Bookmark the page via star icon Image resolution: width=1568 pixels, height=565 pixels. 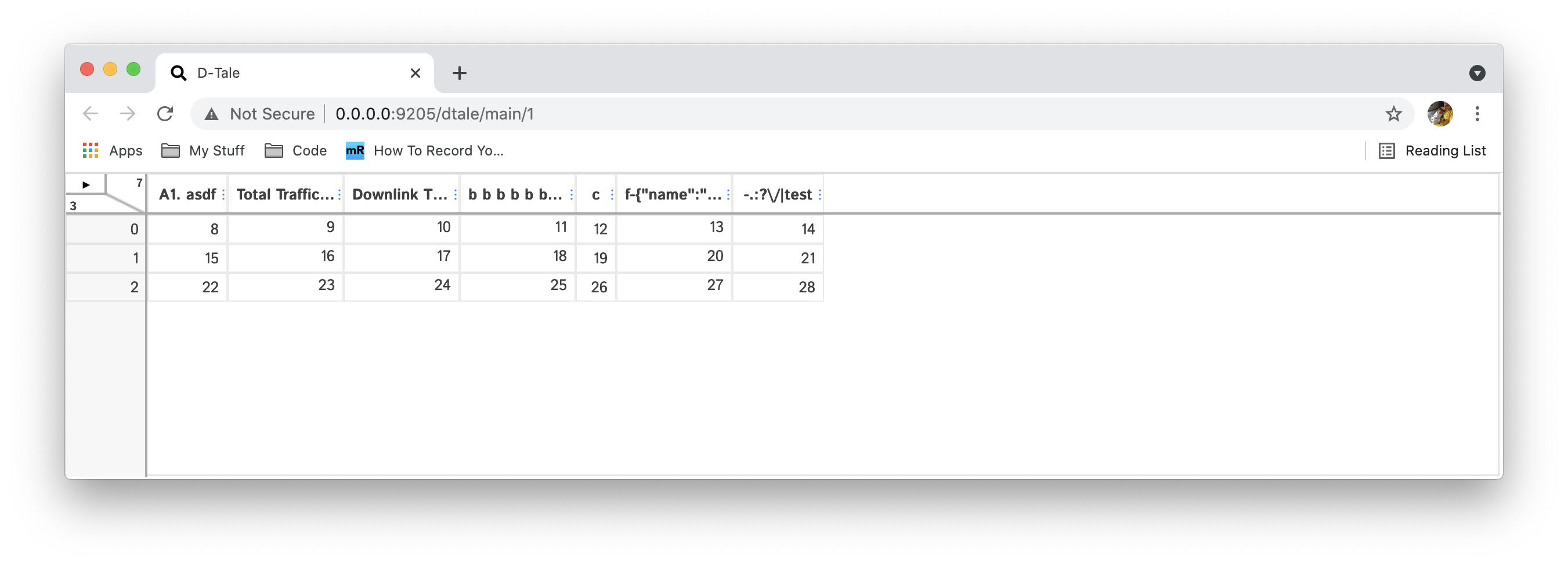pos(1393,113)
